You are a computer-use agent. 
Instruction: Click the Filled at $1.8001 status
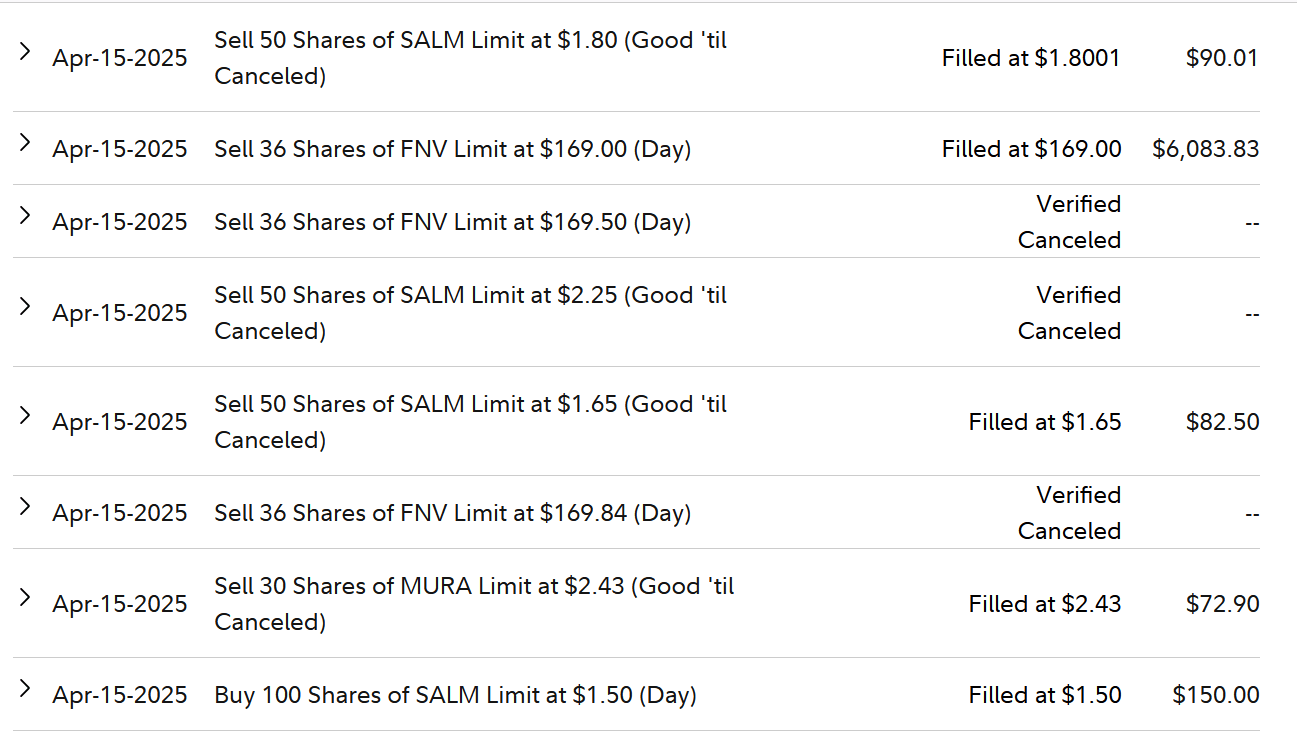(x=1030, y=58)
